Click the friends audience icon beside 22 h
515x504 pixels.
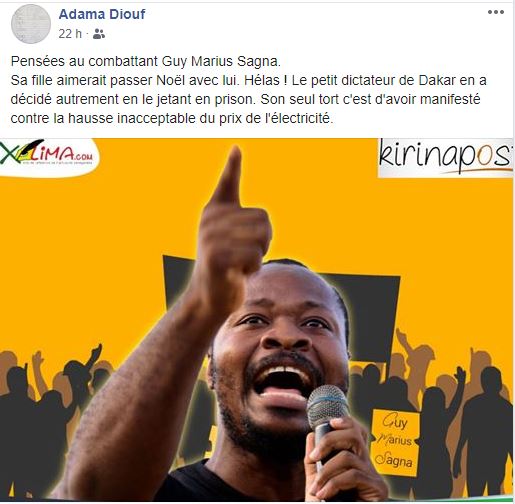pos(99,34)
